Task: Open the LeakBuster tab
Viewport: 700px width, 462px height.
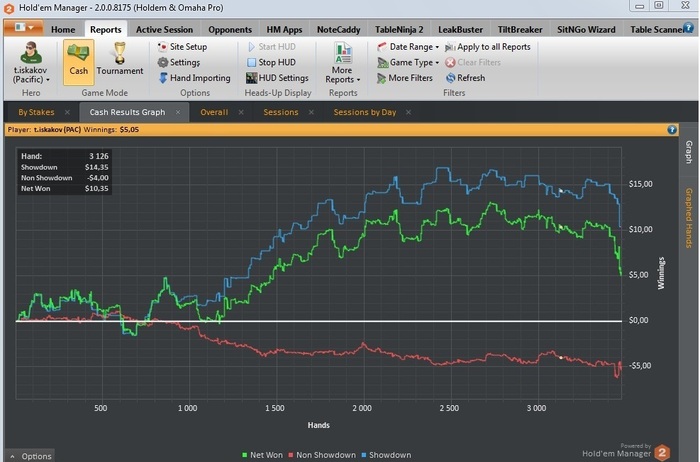Action: point(460,29)
